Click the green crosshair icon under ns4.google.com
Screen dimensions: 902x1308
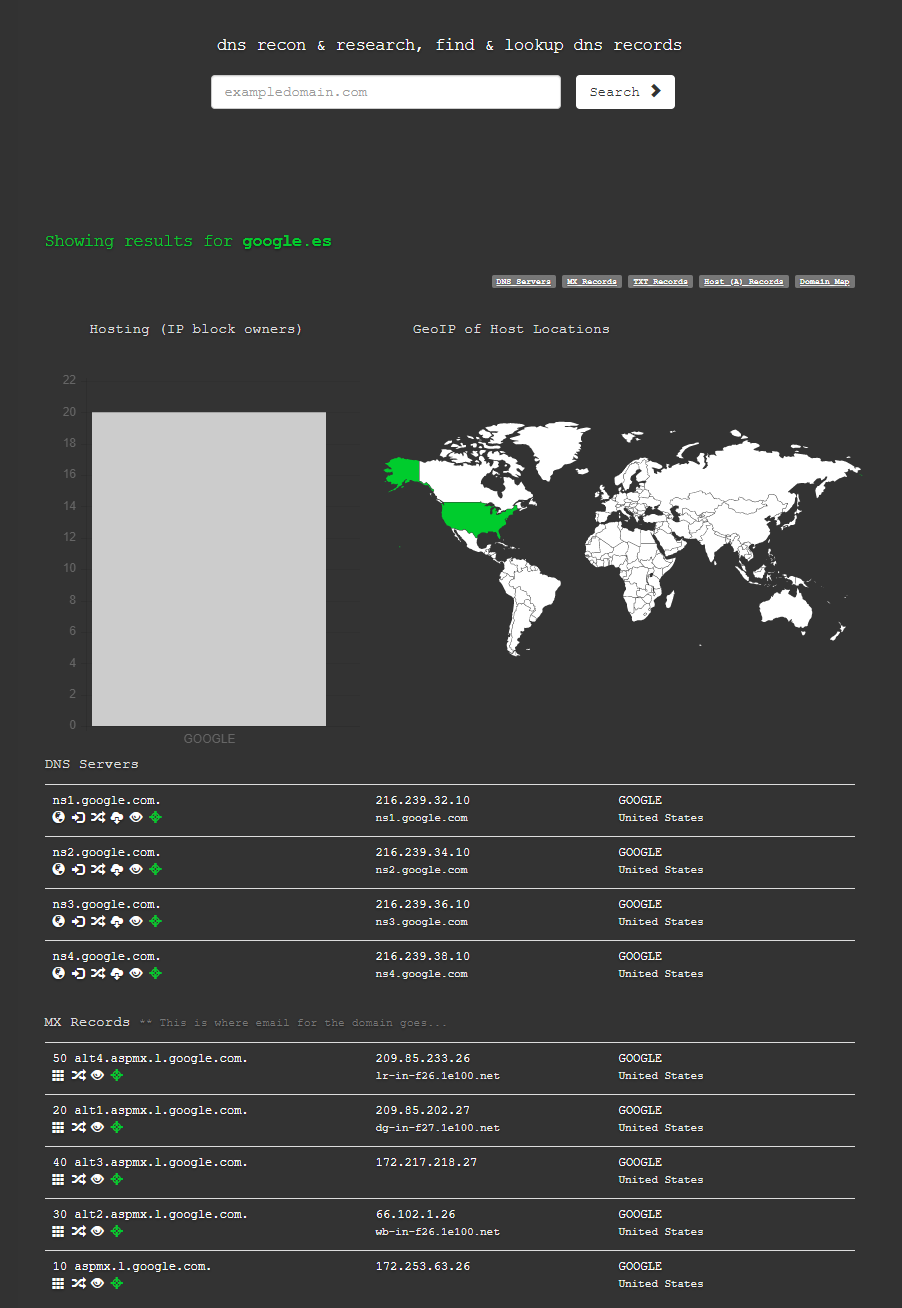coord(155,973)
